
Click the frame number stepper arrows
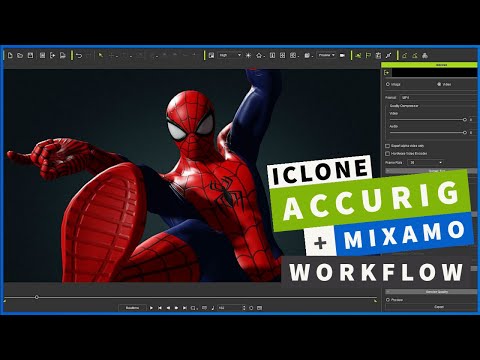click(x=244, y=308)
